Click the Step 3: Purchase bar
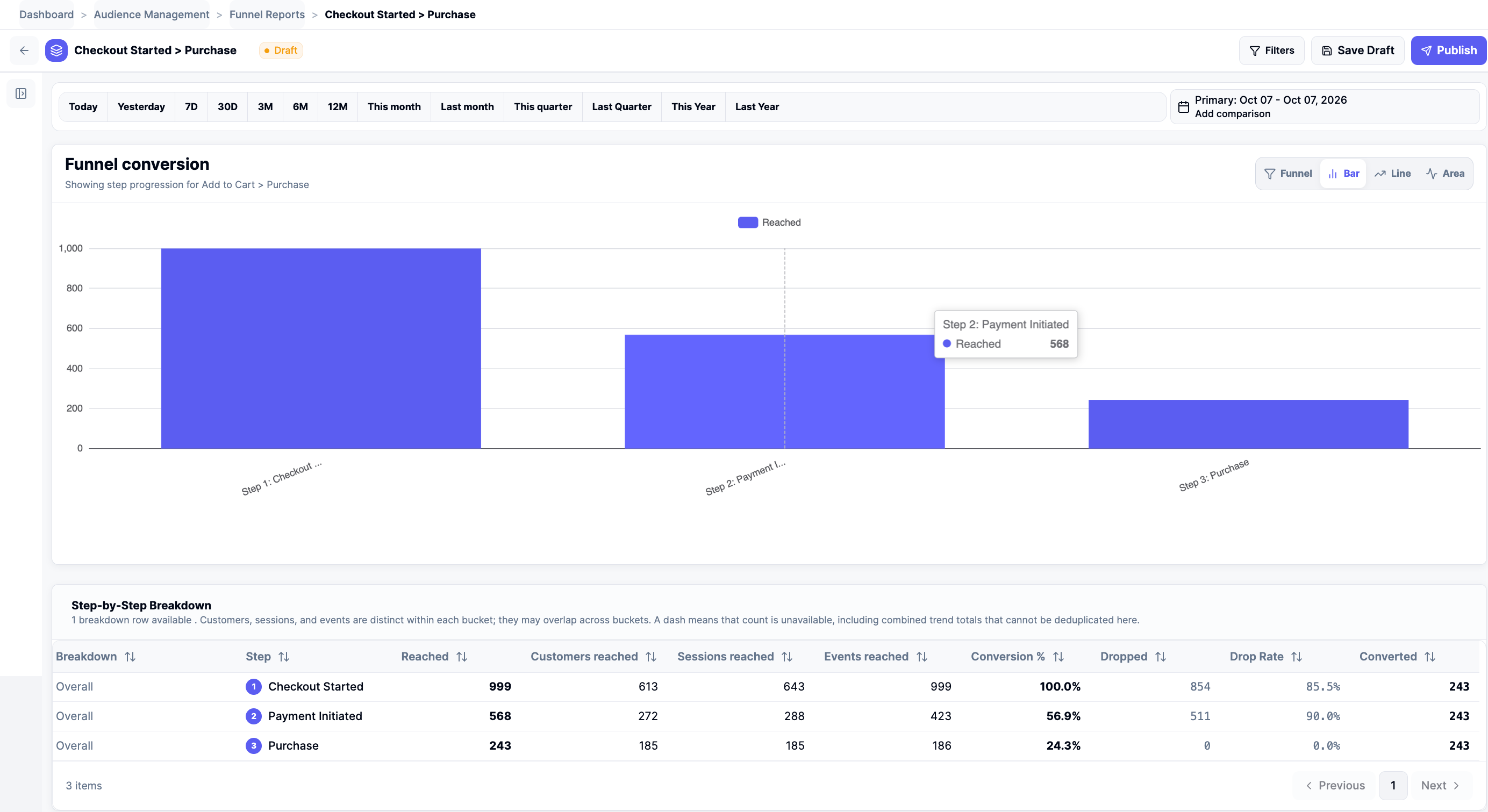Image resolution: width=1488 pixels, height=812 pixels. pyautogui.click(x=1248, y=424)
